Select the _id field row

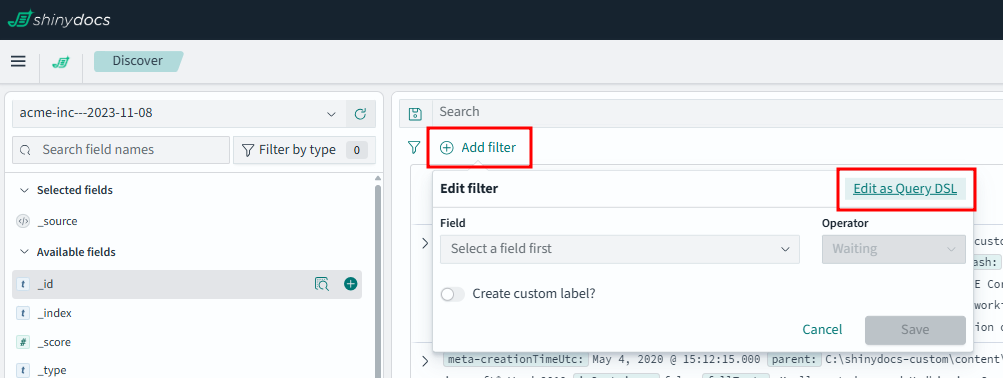click(187, 284)
